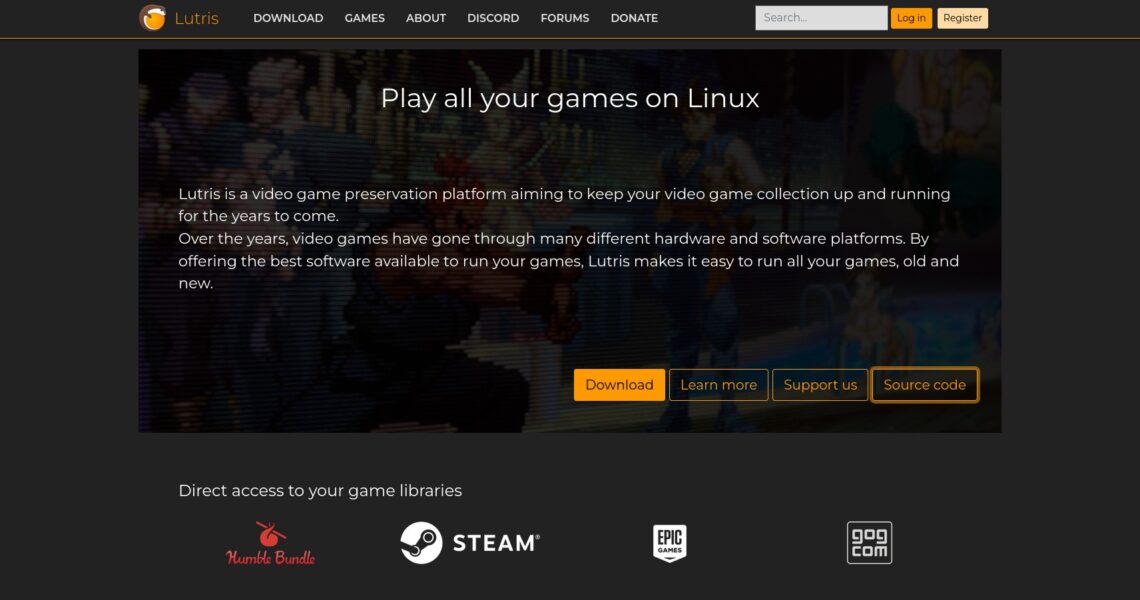Click the Lutris logo icon
This screenshot has width=1140, height=600.
[152, 18]
